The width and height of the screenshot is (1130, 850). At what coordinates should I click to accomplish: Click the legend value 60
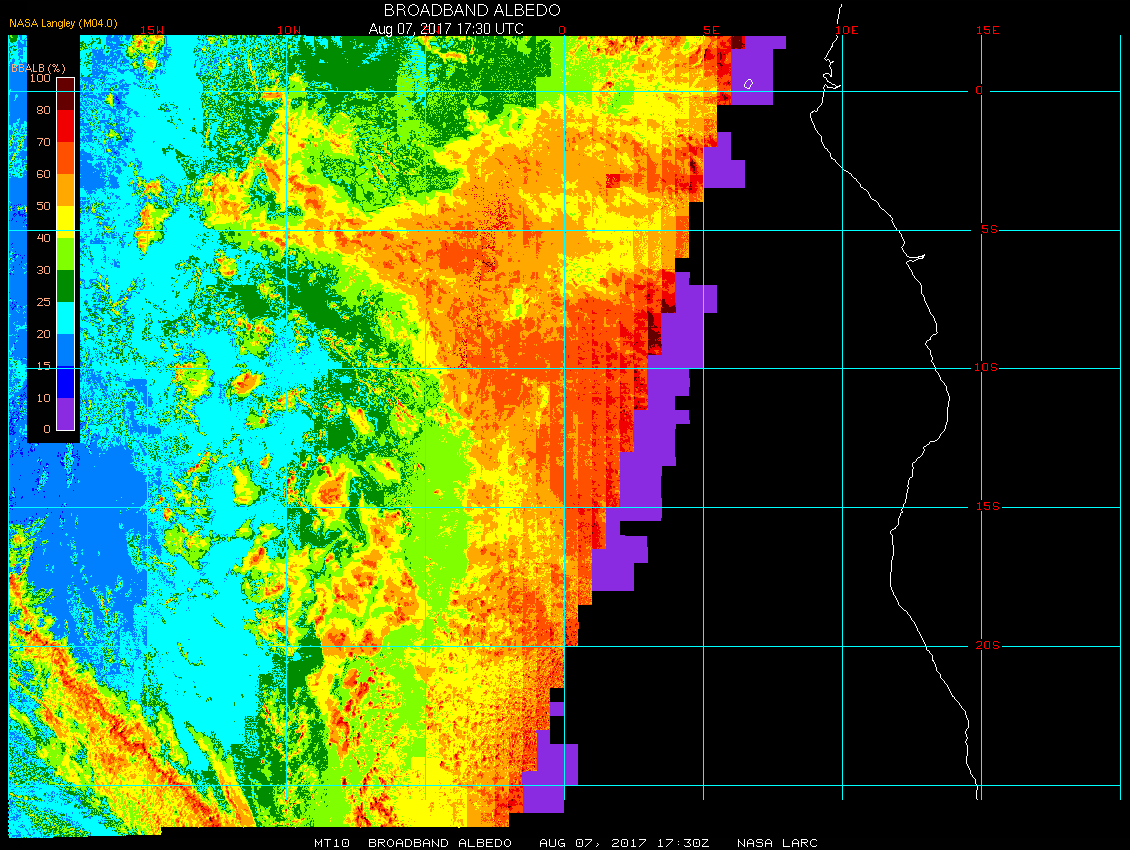[43, 174]
